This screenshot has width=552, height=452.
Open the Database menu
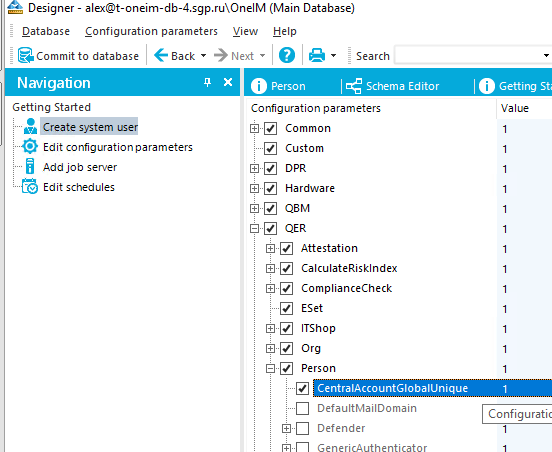click(46, 31)
